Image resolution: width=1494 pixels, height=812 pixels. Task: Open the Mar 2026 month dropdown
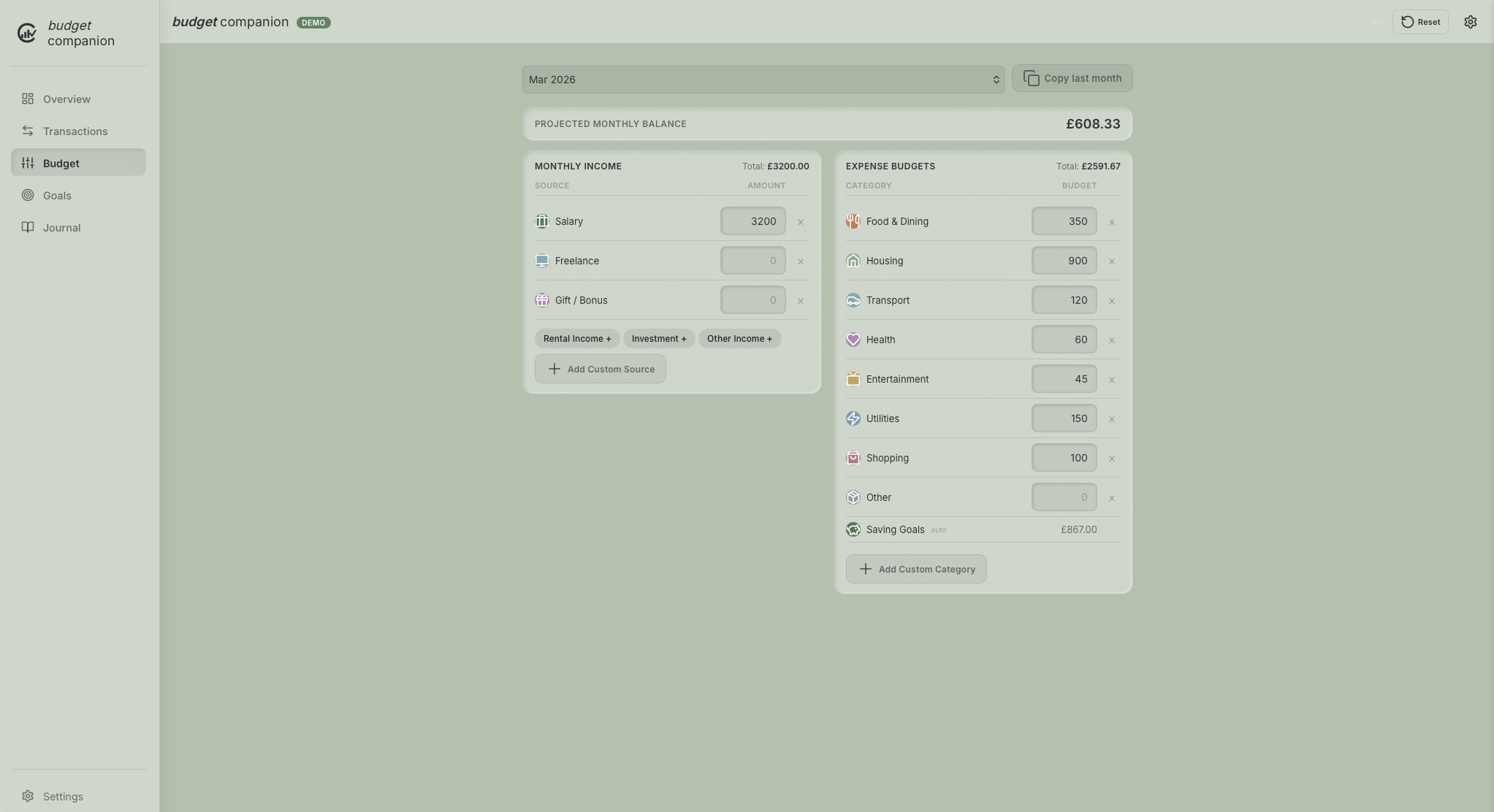(x=763, y=80)
